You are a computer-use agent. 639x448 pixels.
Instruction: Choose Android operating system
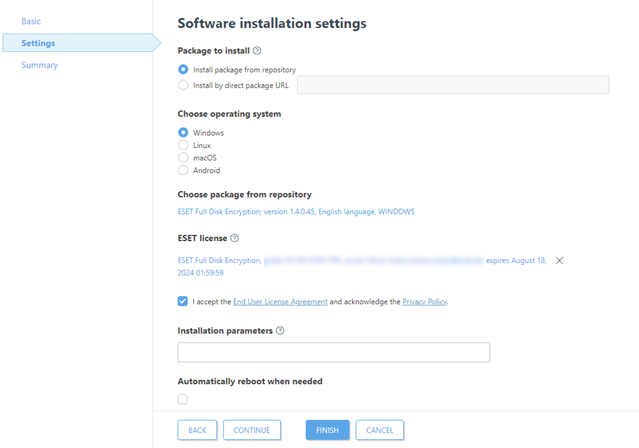[183, 170]
